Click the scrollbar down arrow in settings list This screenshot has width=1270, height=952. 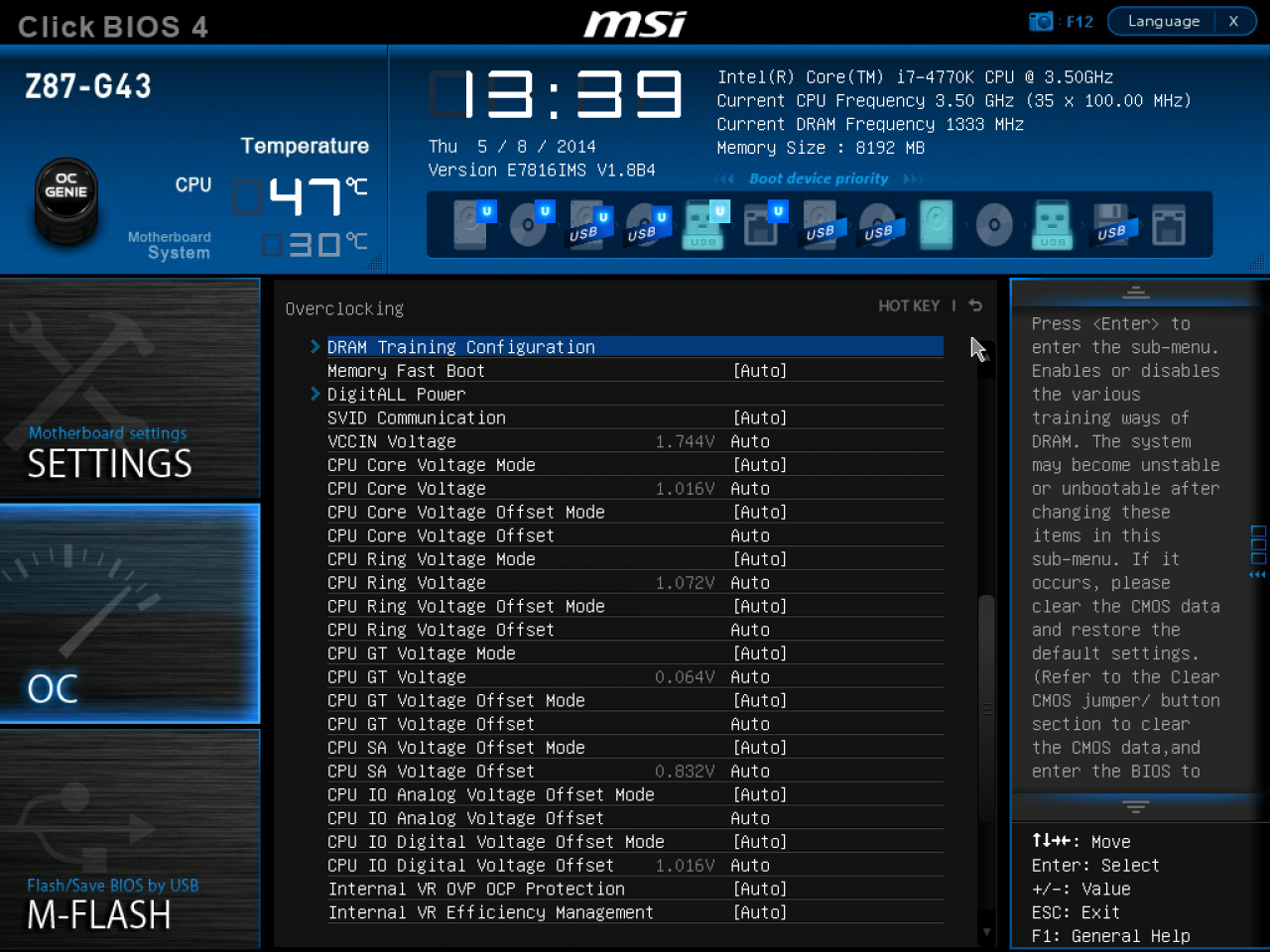[x=986, y=931]
